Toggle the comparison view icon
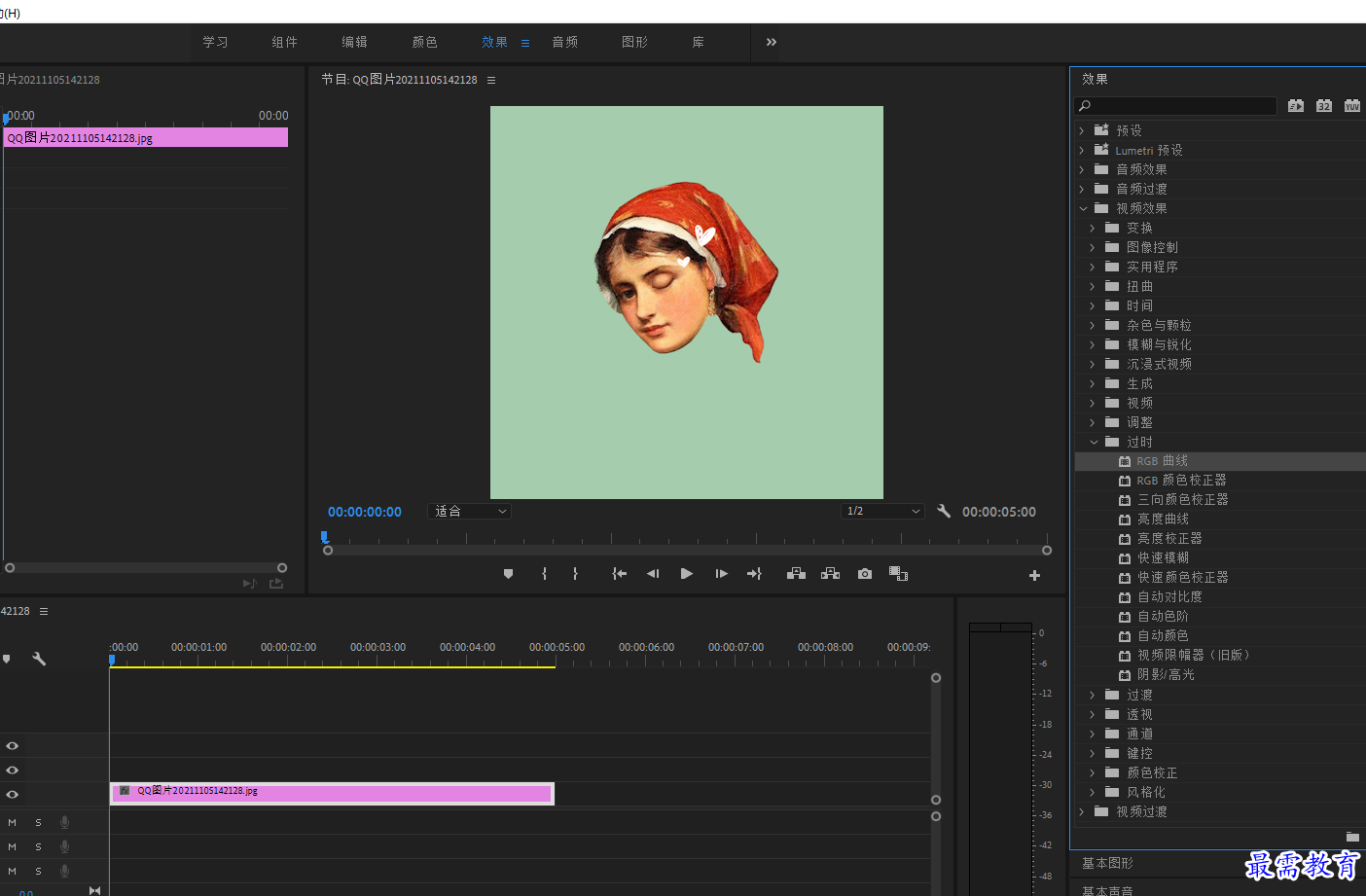Viewport: 1366px width, 896px height. coord(898,574)
